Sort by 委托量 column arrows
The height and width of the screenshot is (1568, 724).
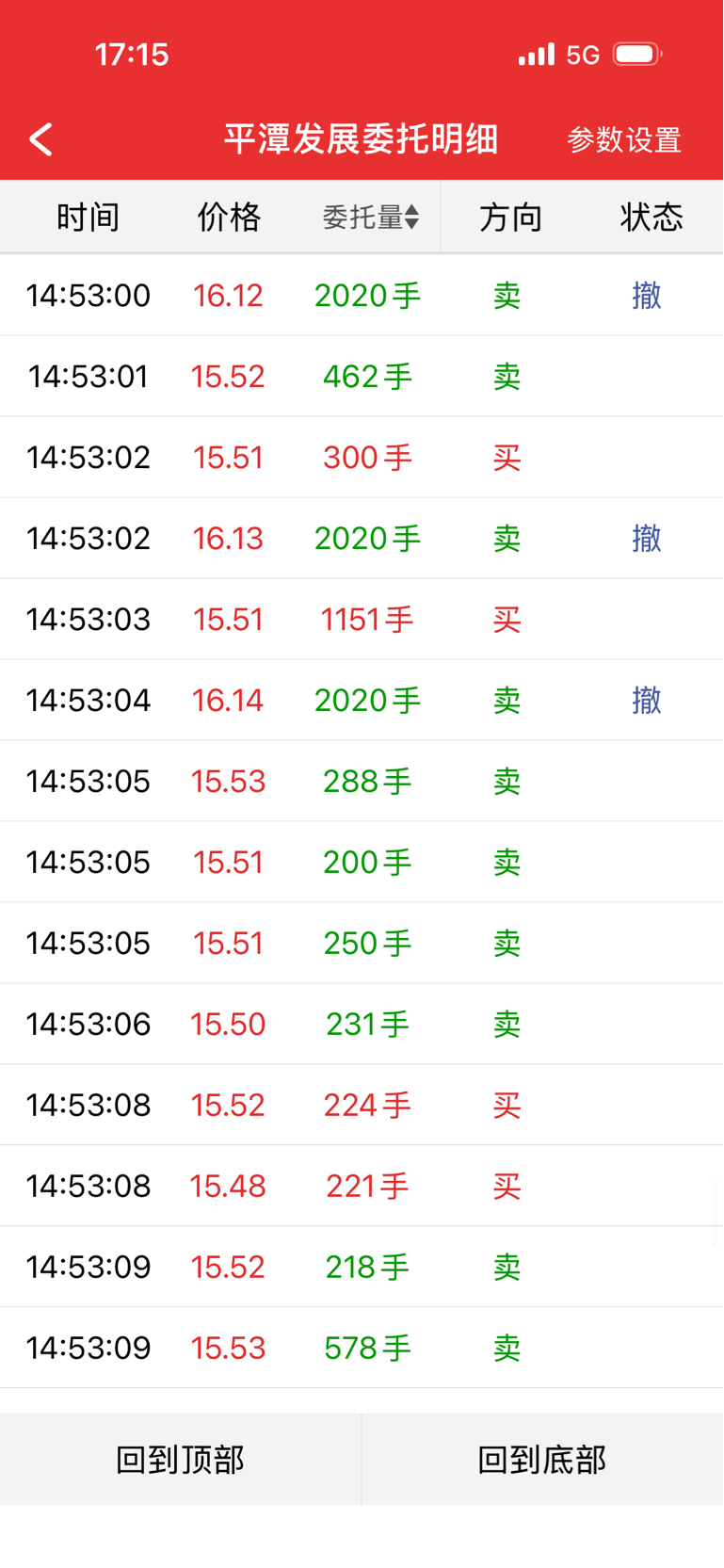point(411,218)
